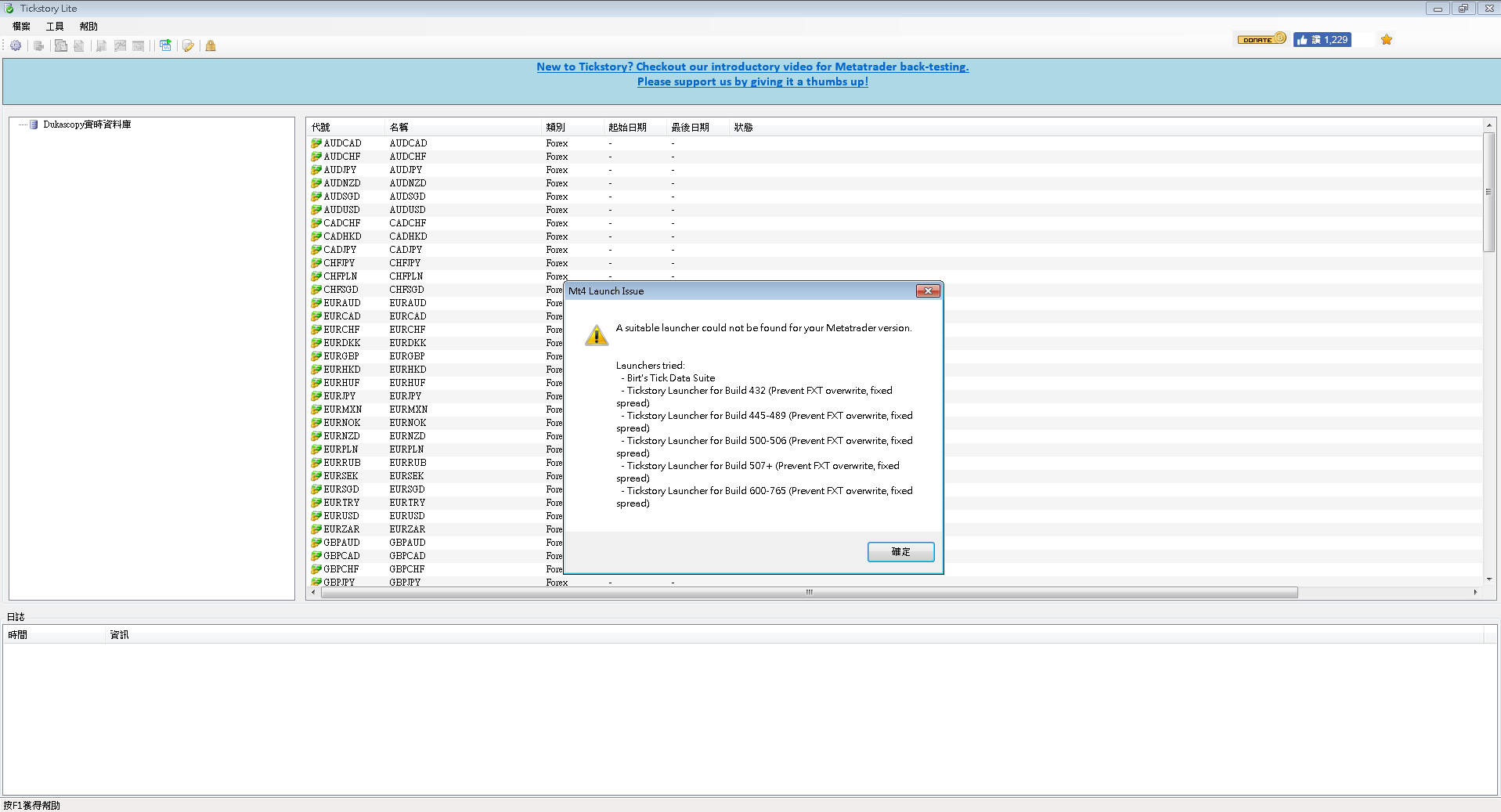1501x812 pixels.
Task: Click the database edit pencil icon
Action: point(188,46)
